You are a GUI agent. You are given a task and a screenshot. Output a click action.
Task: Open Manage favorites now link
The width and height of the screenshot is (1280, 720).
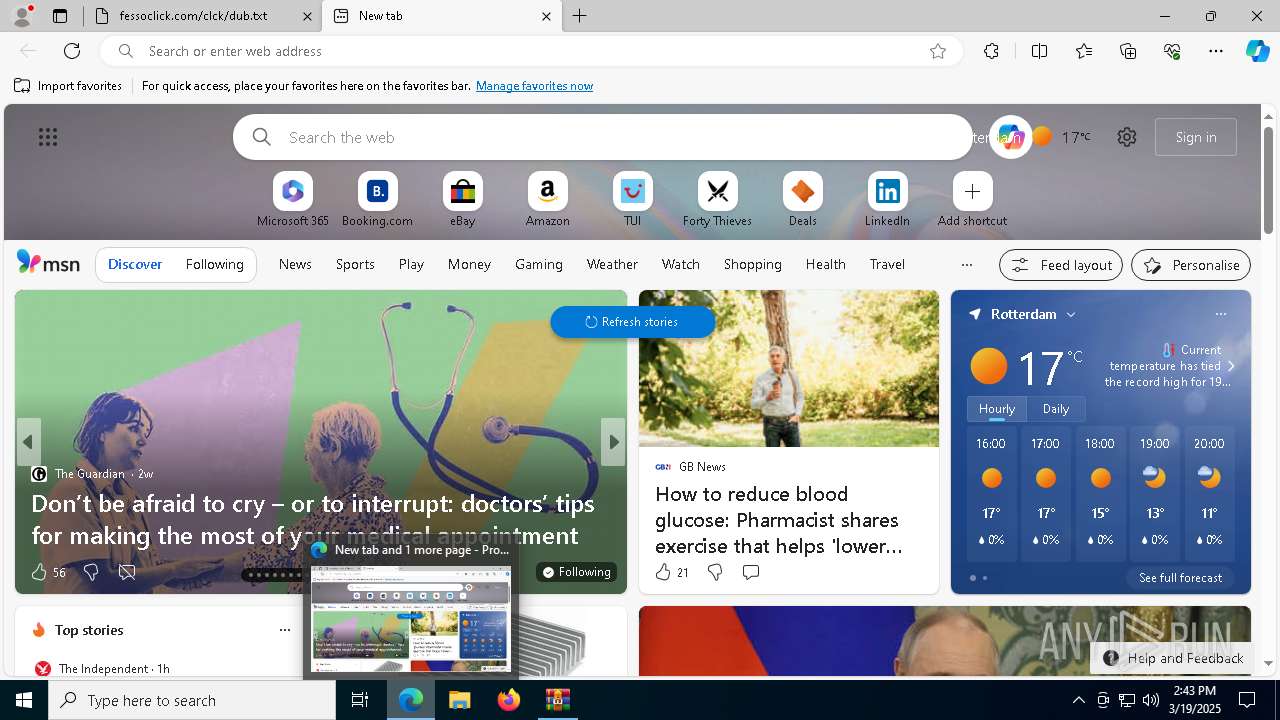(534, 86)
